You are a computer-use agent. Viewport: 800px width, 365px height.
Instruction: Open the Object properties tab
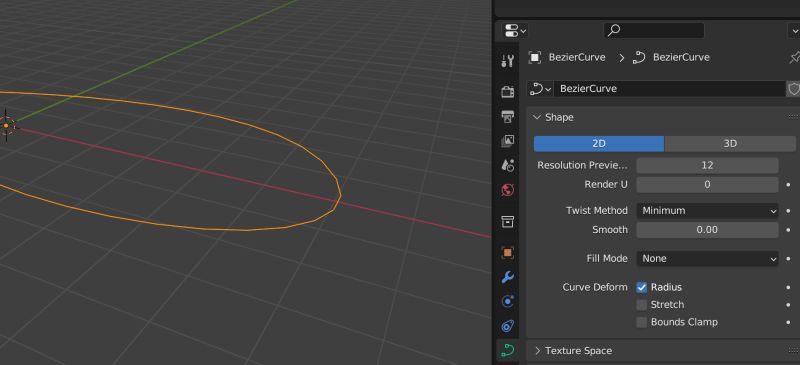coord(507,252)
